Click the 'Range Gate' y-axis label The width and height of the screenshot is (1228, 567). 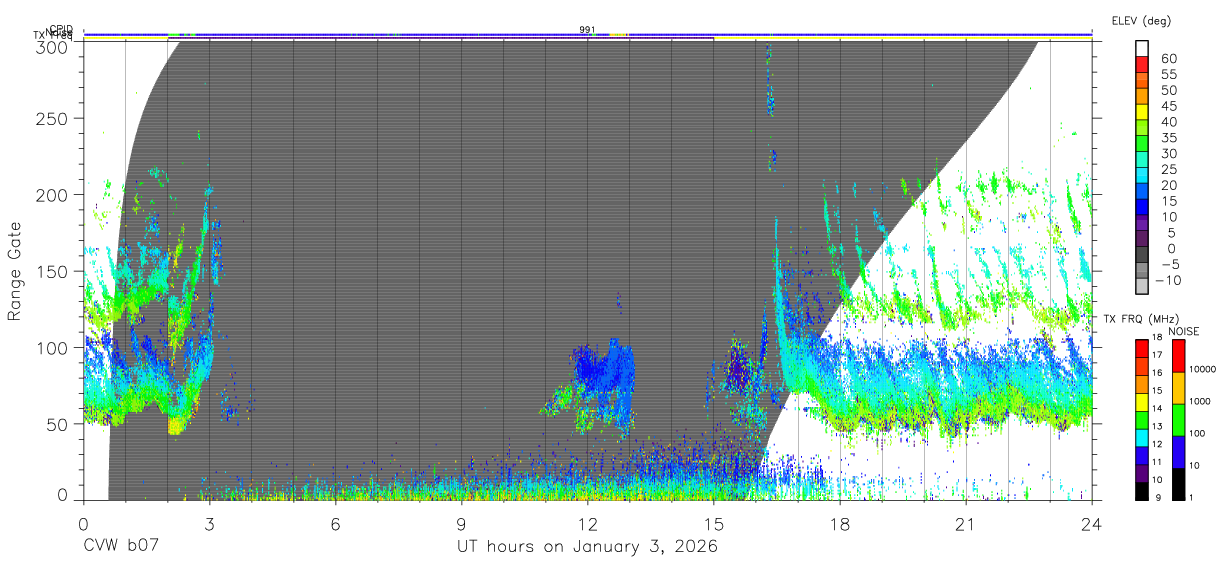(x=15, y=271)
